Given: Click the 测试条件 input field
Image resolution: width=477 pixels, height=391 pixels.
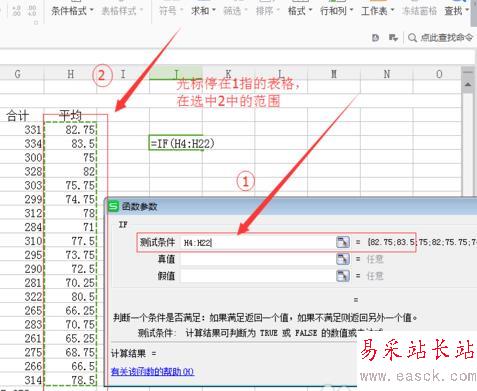Looking at the screenshot, I should [x=258, y=242].
